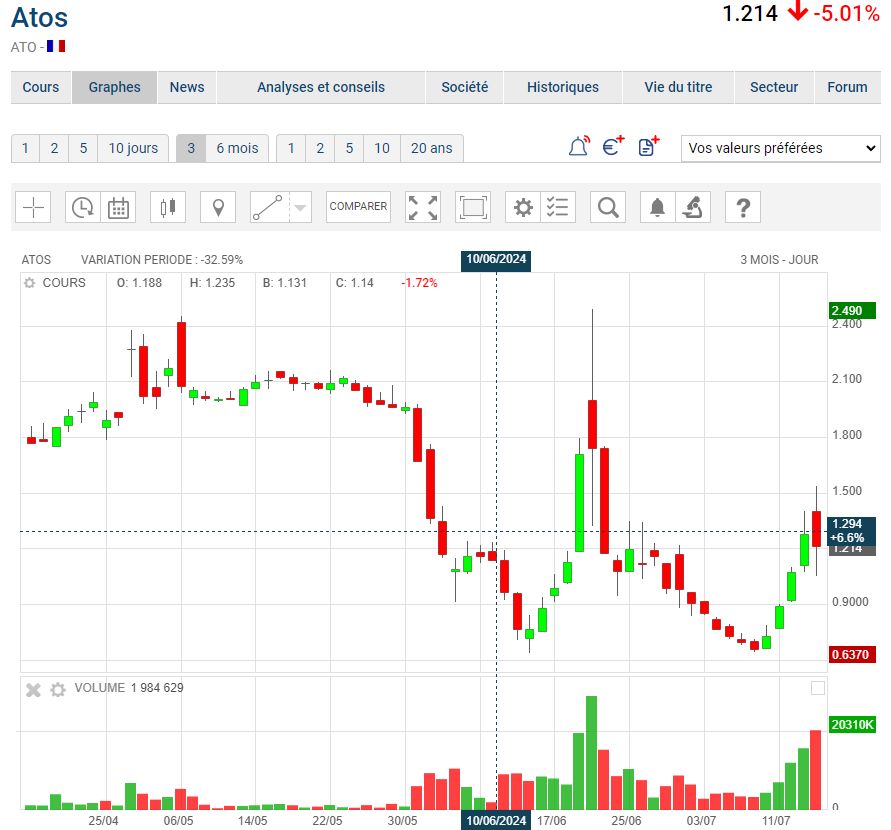Open the Vie du titre tab
This screenshot has height=830, width=891.
coord(678,87)
